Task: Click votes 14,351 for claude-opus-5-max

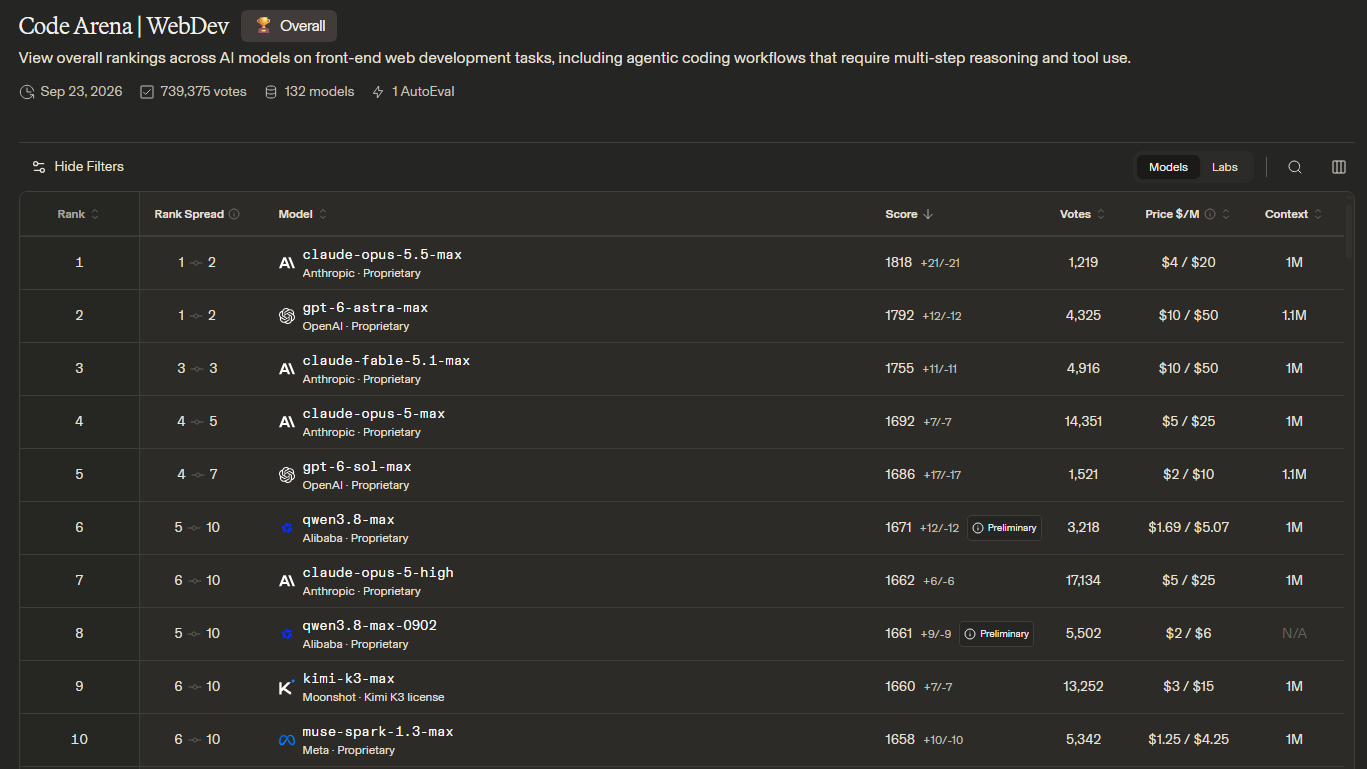Action: click(x=1083, y=422)
